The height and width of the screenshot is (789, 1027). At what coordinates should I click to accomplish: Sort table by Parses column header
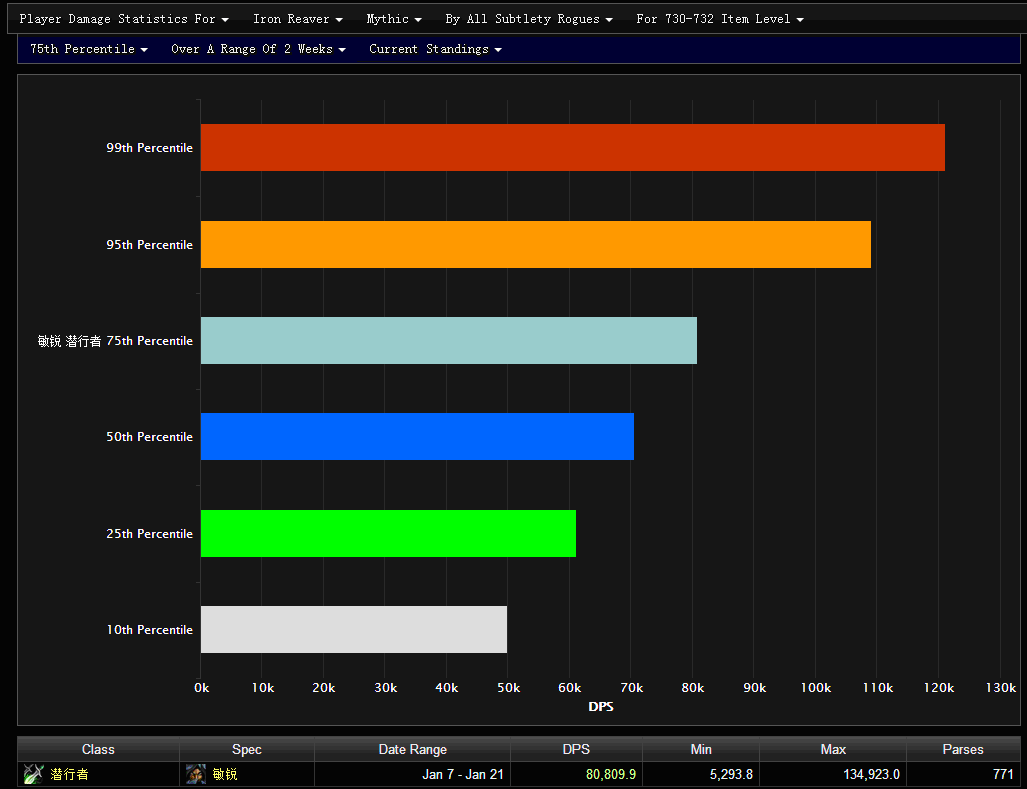(962, 749)
